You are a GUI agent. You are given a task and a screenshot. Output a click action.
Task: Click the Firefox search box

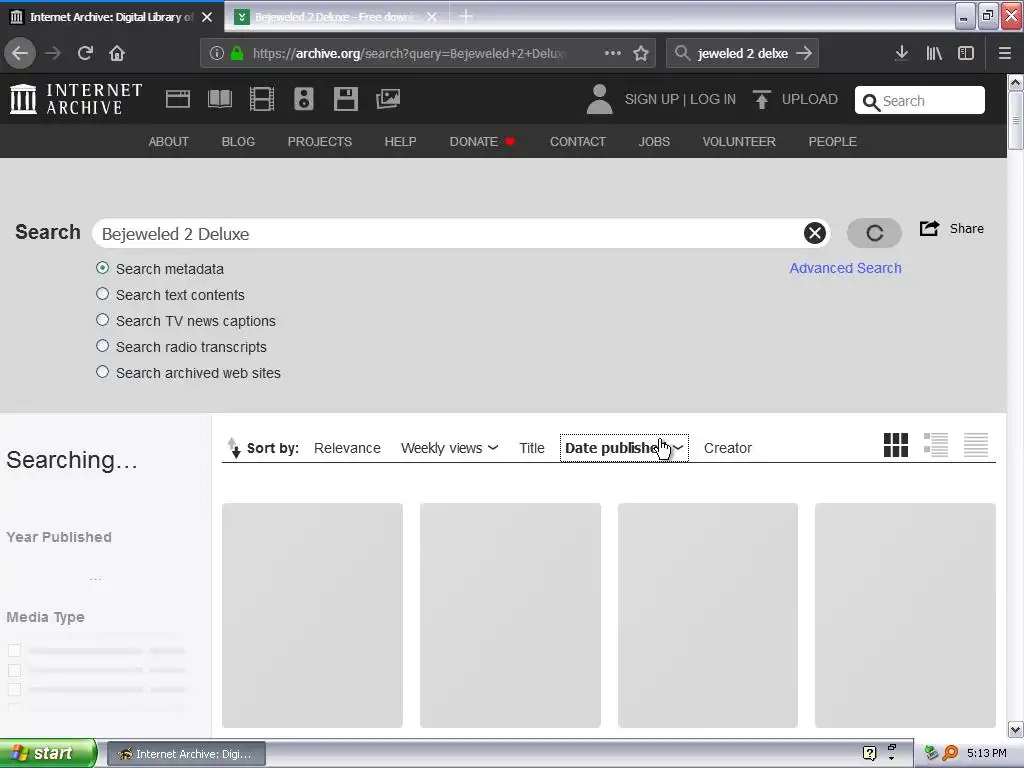point(743,54)
